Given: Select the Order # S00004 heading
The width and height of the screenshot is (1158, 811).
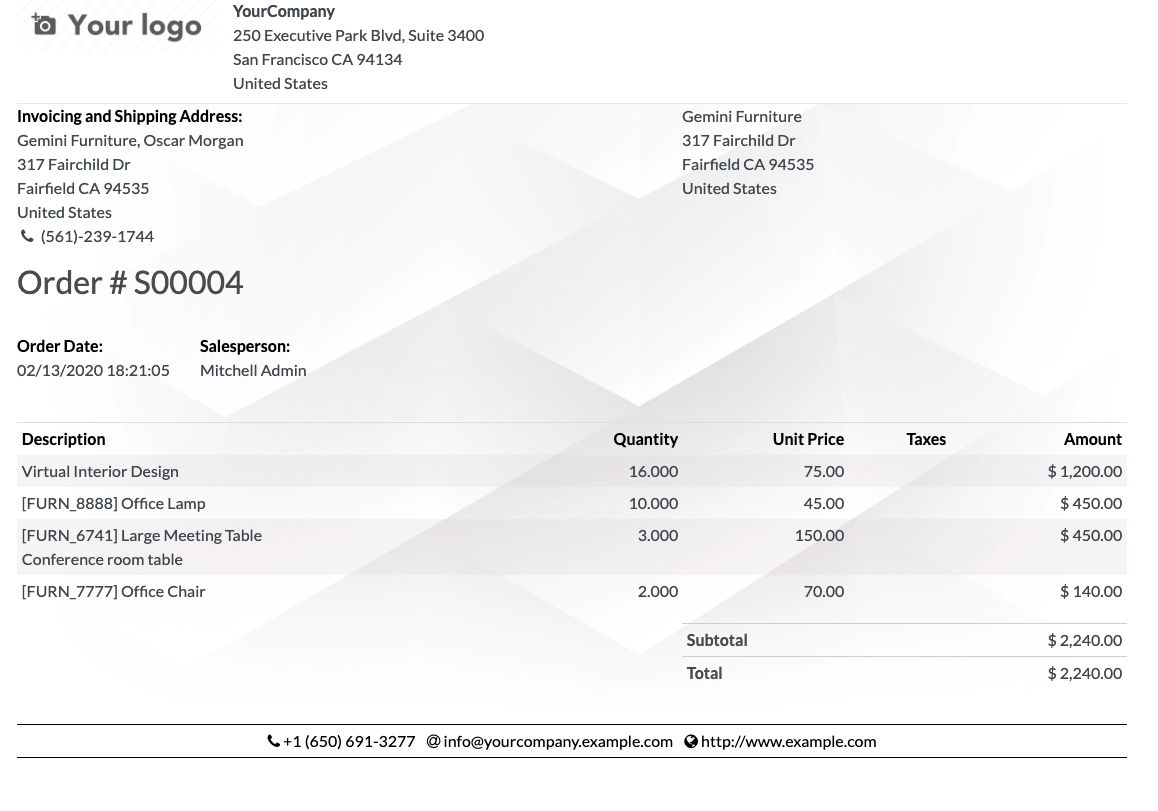Looking at the screenshot, I should pyautogui.click(x=130, y=283).
